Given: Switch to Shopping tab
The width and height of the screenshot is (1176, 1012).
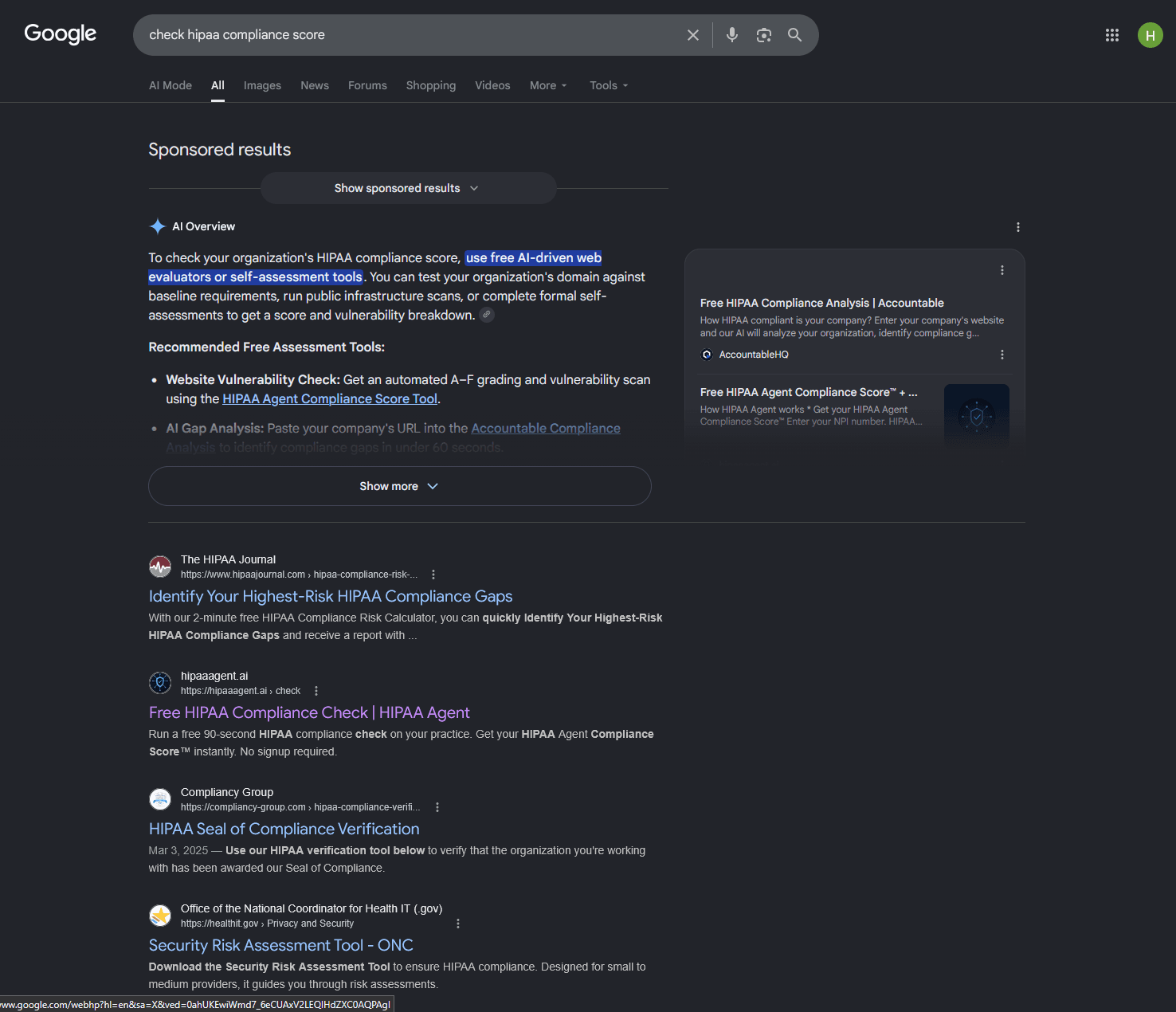Looking at the screenshot, I should coord(431,85).
